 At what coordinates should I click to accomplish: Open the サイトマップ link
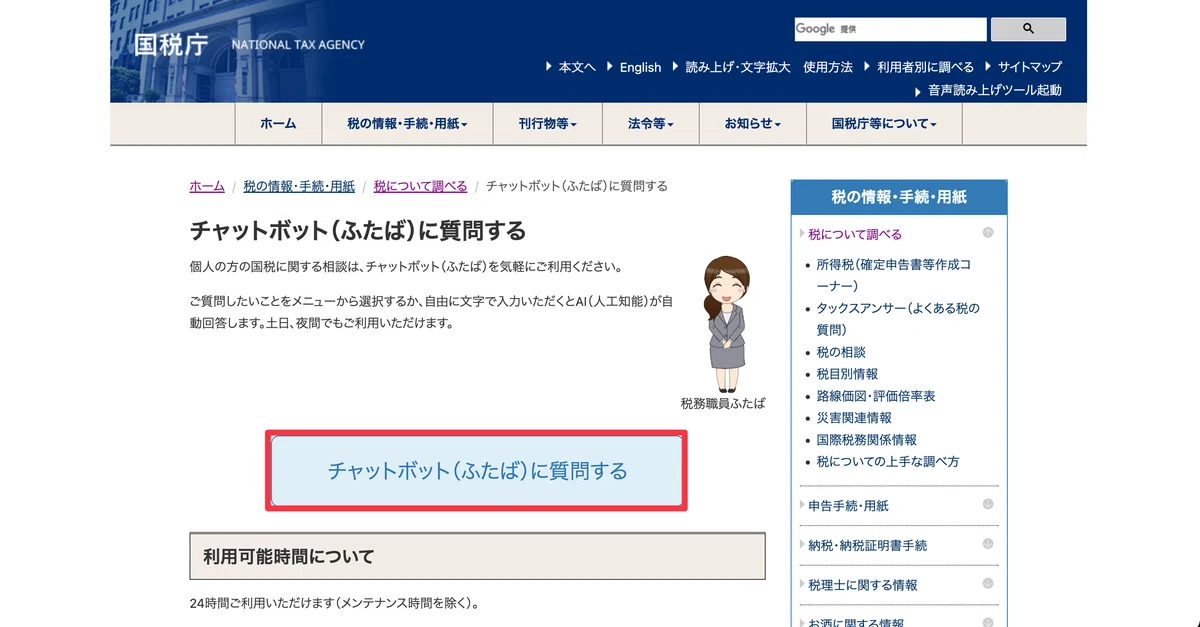click(x=1029, y=67)
